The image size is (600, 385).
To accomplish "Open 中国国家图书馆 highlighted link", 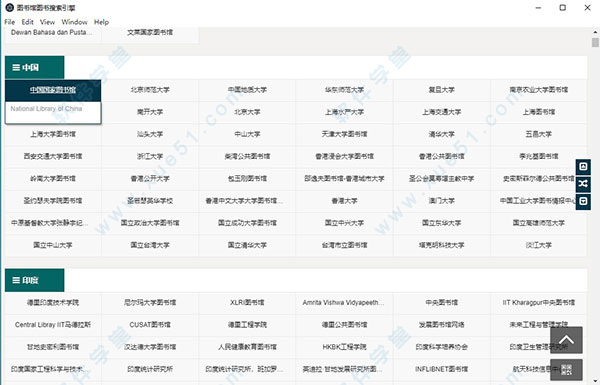I will (53, 90).
